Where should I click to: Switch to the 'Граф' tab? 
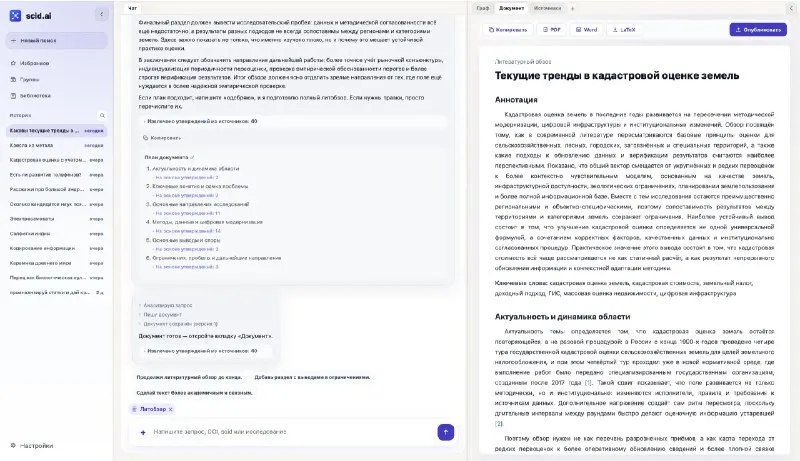pyautogui.click(x=483, y=8)
